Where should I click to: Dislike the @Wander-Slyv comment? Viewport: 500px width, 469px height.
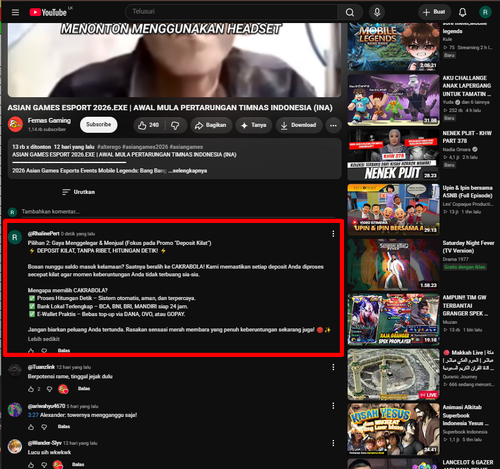(44, 465)
